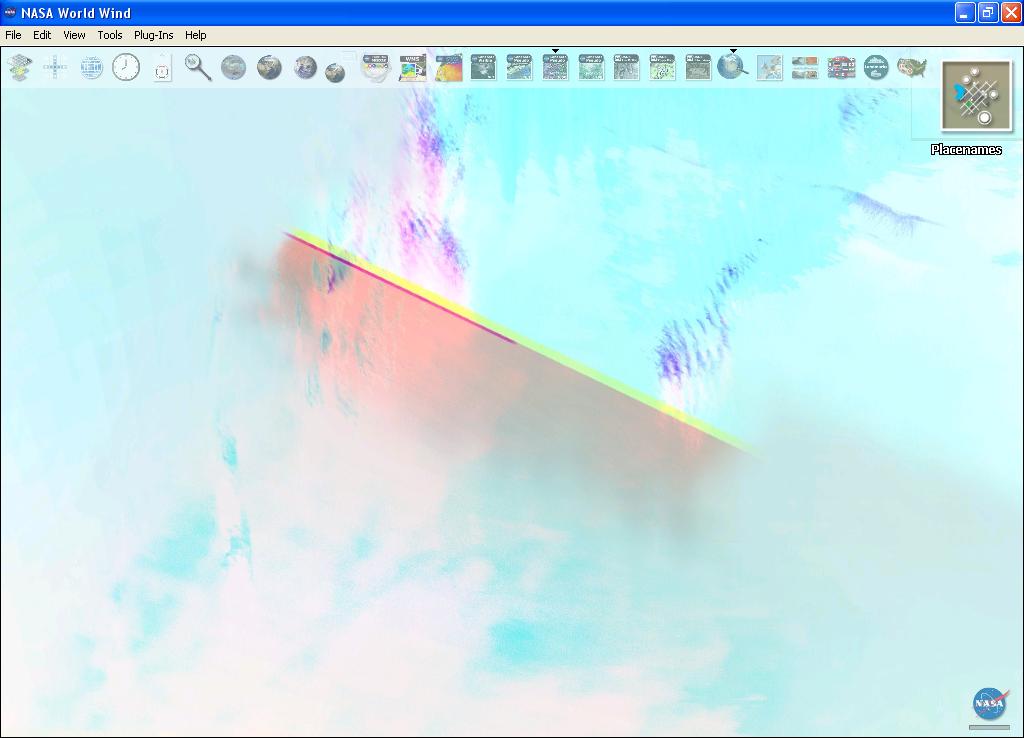1025x738 pixels.
Task: Toggle the United States map icon
Action: point(912,67)
